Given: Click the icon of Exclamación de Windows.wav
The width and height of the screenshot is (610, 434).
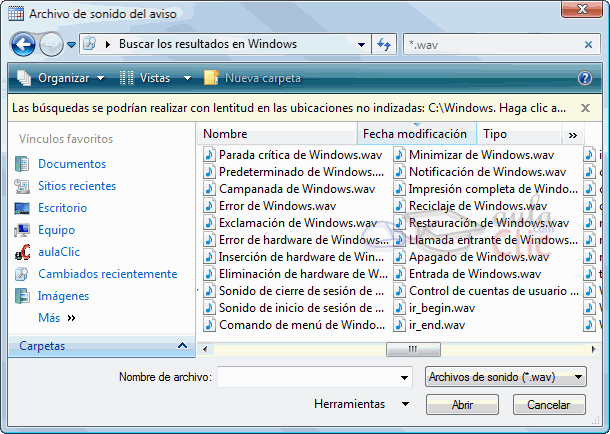Looking at the screenshot, I should coord(209,223).
